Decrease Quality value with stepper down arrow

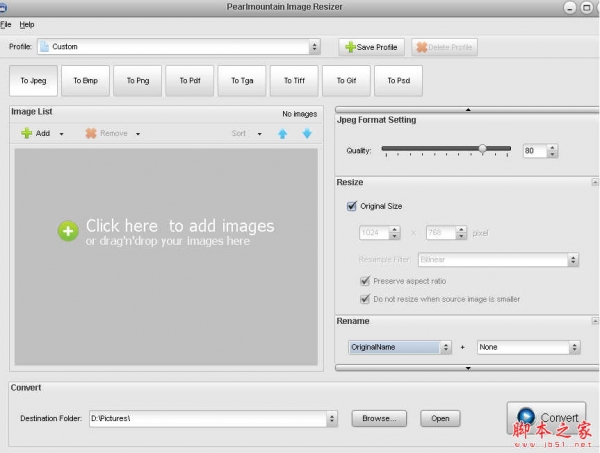coord(552,154)
